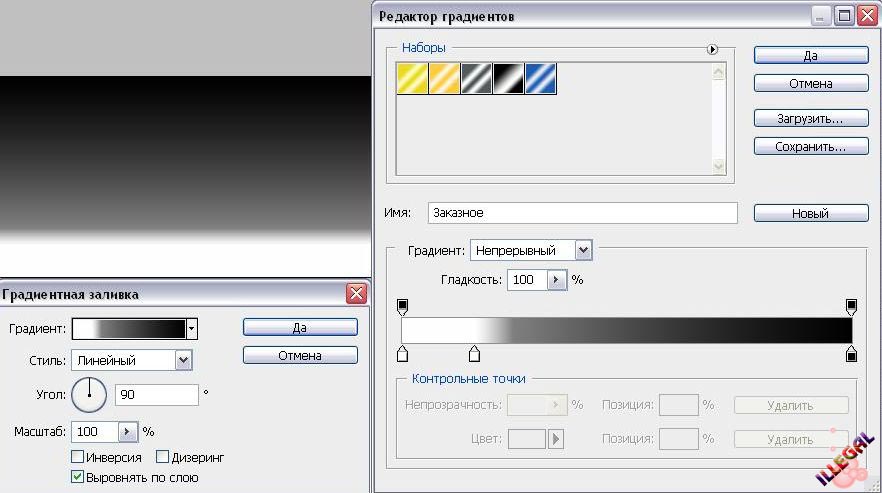882x493 pixels.
Task: Click the gradient bar in the editor
Action: point(626,331)
